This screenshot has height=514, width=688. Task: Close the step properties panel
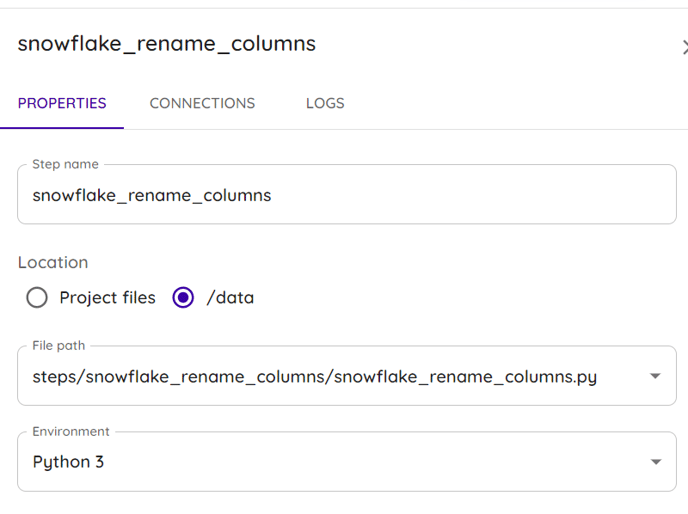coord(685,47)
